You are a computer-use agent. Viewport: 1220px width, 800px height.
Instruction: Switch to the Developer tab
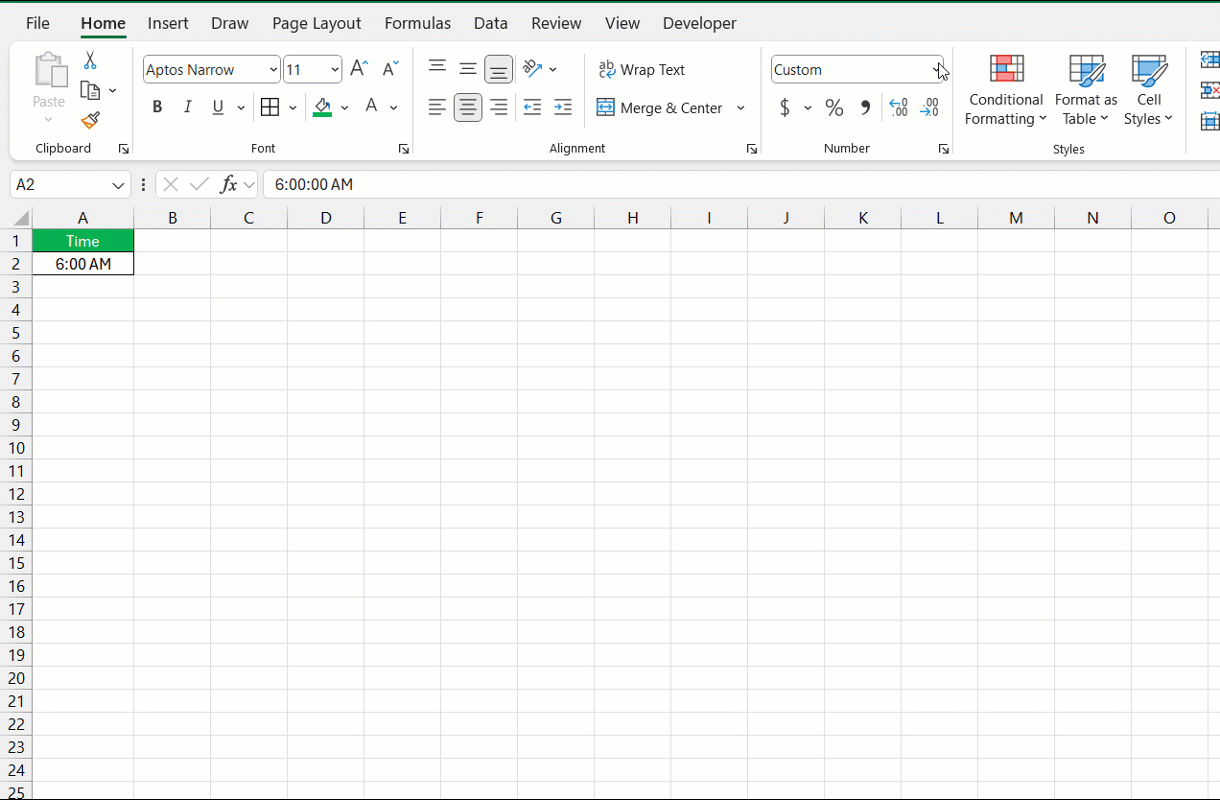point(700,23)
